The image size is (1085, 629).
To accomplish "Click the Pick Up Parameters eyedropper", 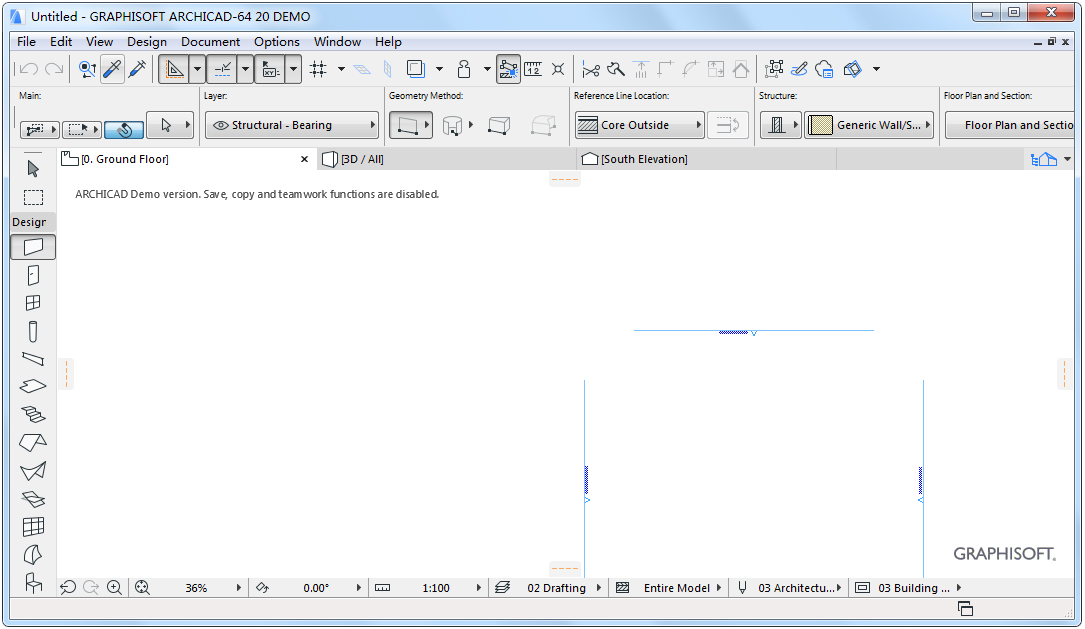I will 112,69.
